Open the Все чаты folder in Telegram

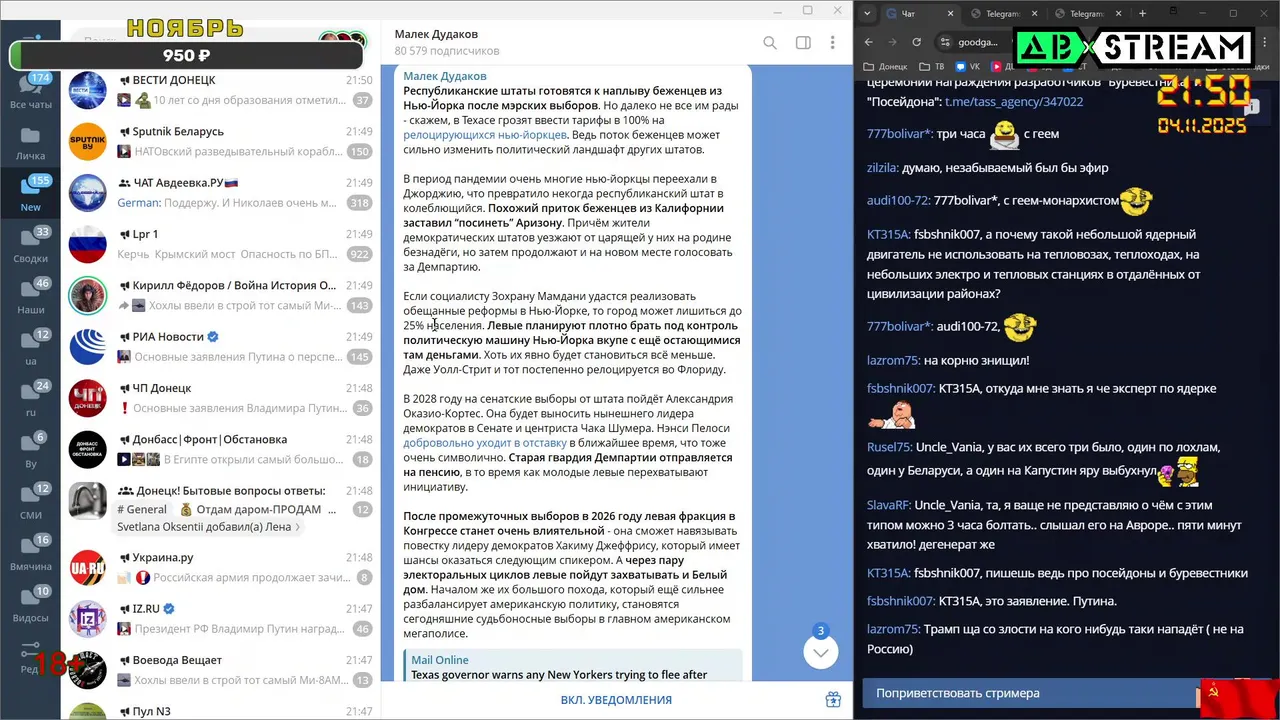point(30,90)
